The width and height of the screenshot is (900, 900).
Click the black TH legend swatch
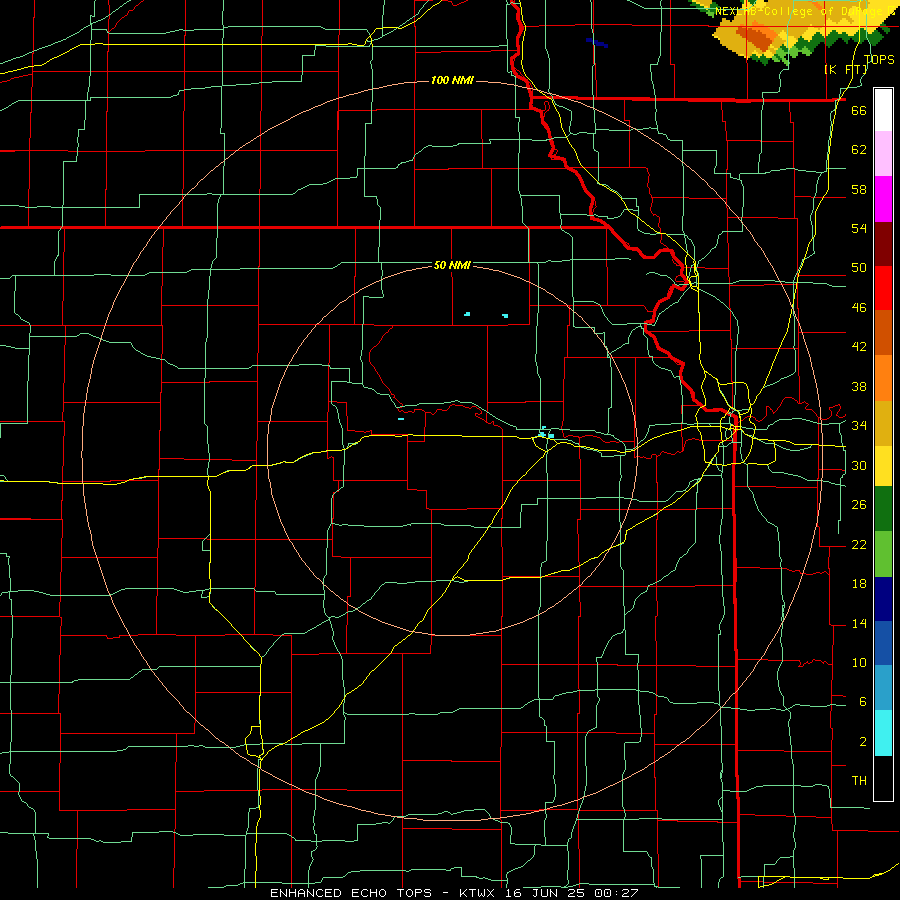[x=883, y=778]
